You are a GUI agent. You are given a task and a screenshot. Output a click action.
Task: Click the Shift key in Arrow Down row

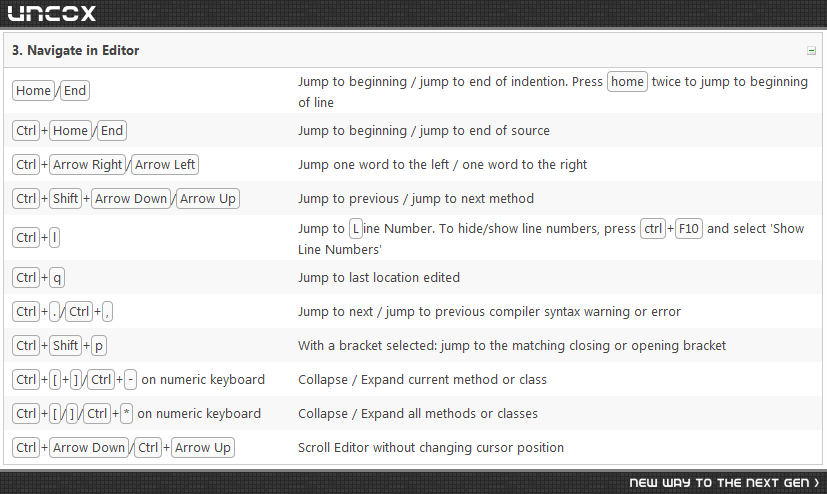[x=65, y=199]
